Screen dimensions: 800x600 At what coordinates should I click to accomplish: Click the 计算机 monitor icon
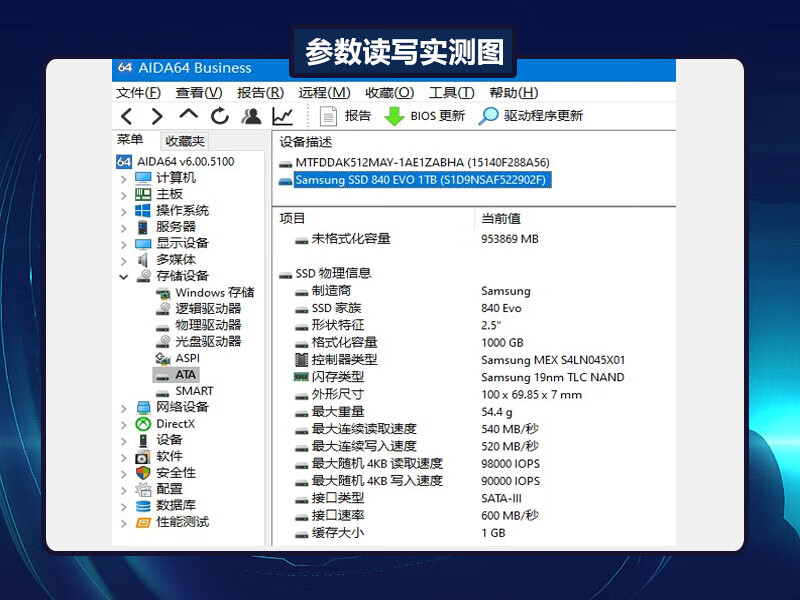[x=143, y=178]
